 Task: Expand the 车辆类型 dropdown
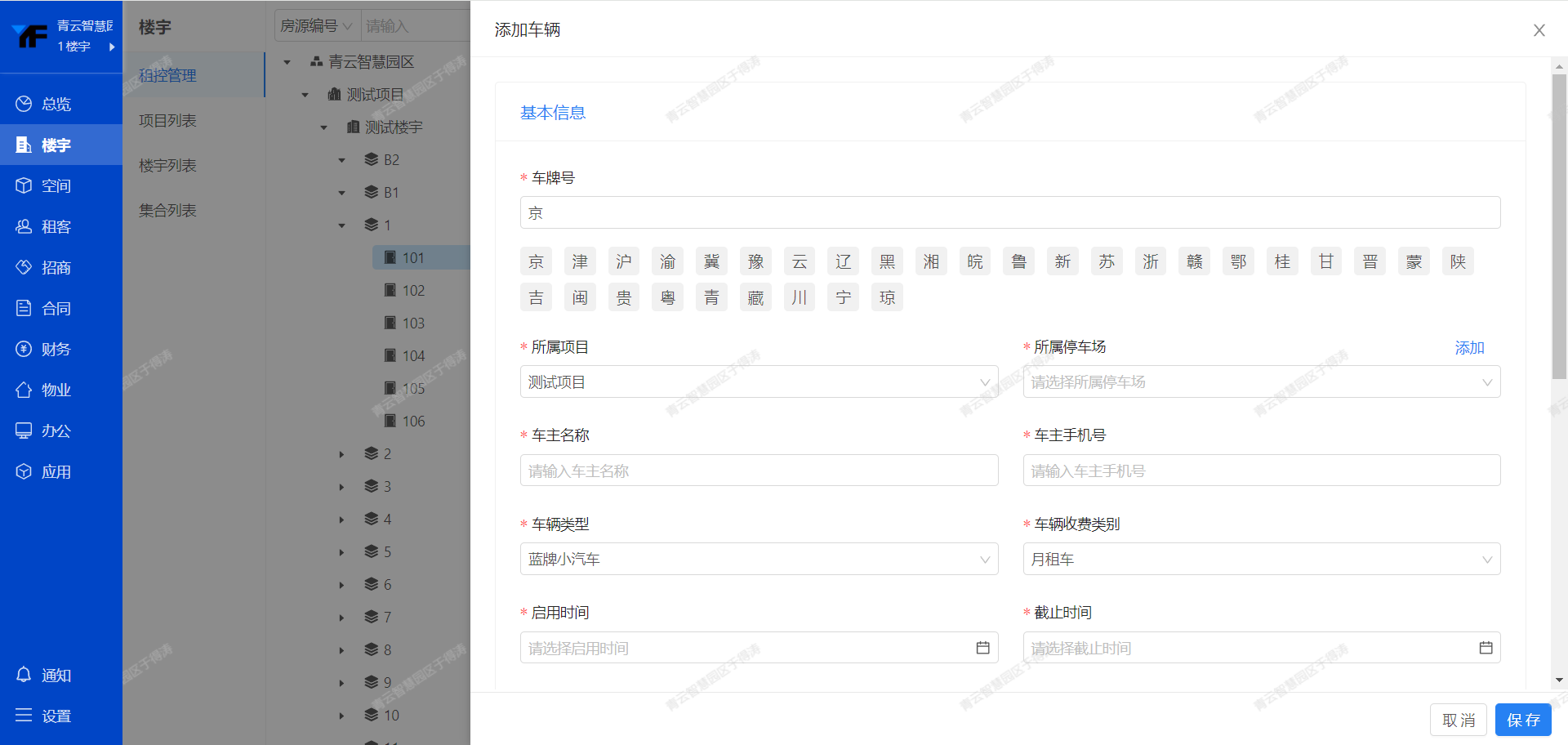[x=759, y=559]
